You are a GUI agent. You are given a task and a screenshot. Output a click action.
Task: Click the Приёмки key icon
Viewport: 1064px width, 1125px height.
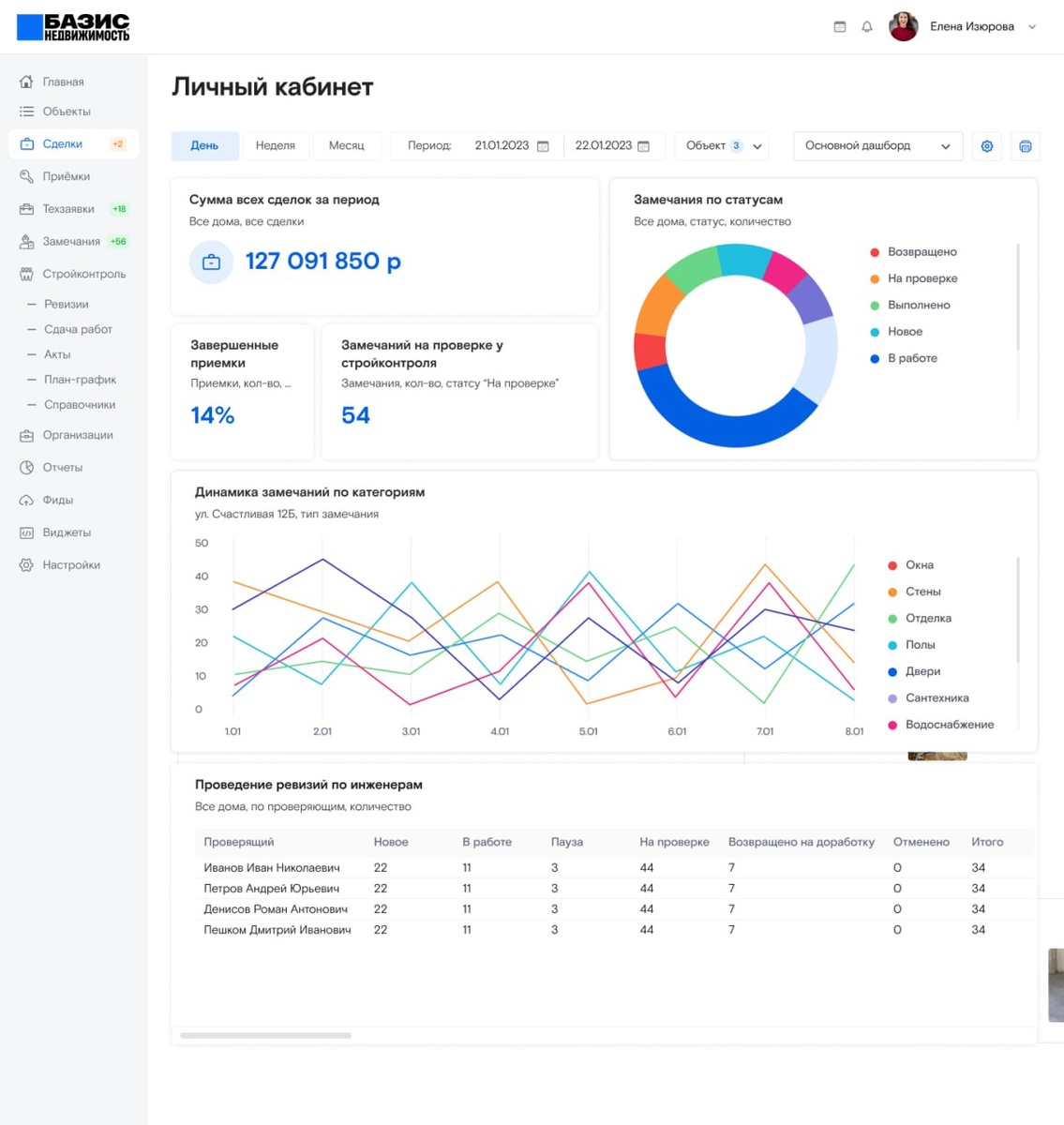pos(26,176)
